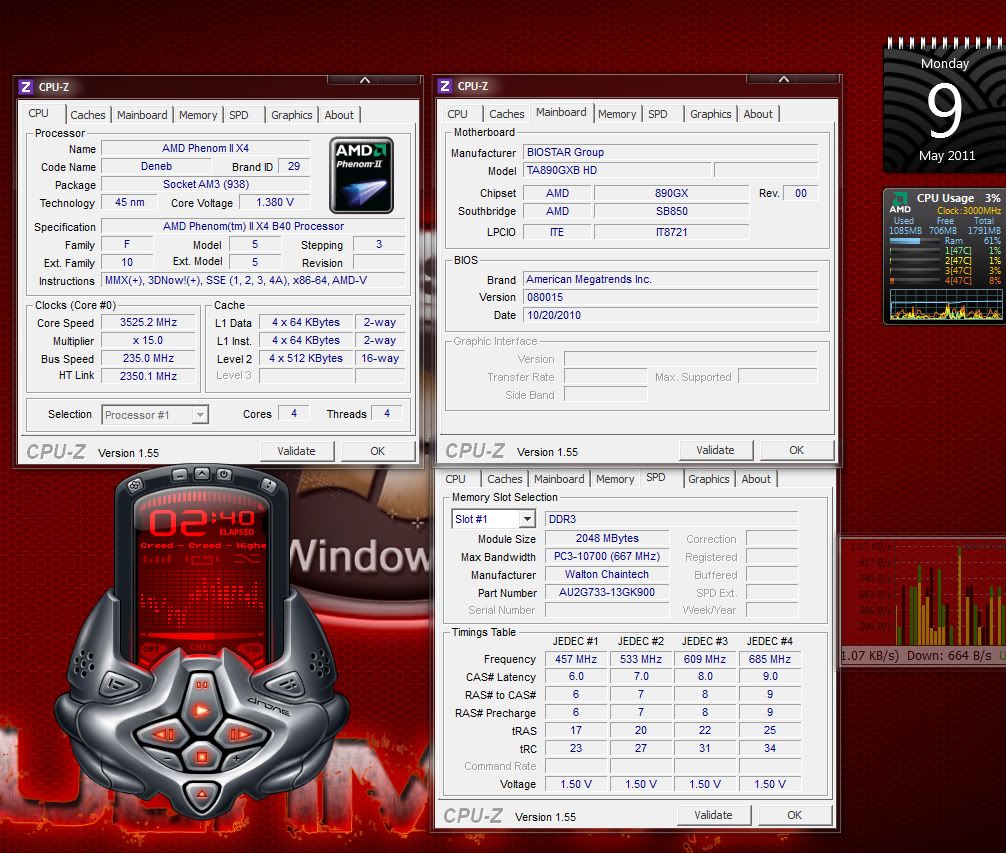This screenshot has width=1006, height=853.
Task: Click the play button on the media player
Action: tap(201, 710)
